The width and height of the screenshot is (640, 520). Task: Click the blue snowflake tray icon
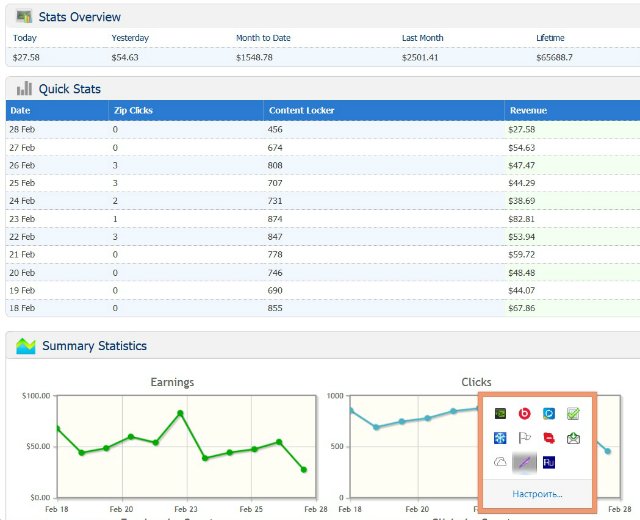coord(500,438)
